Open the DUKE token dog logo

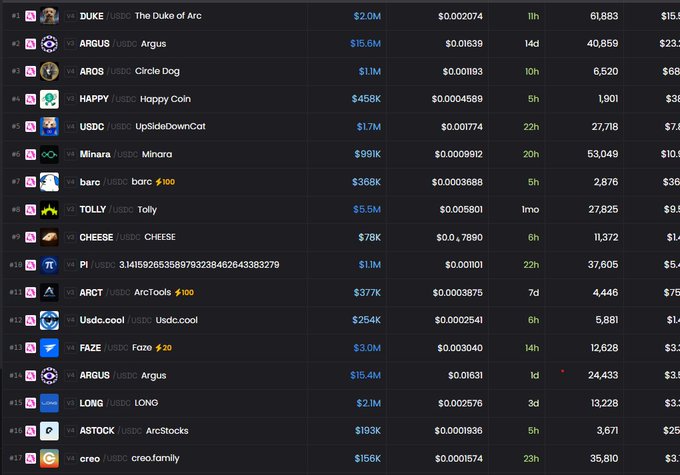pyautogui.click(x=49, y=16)
